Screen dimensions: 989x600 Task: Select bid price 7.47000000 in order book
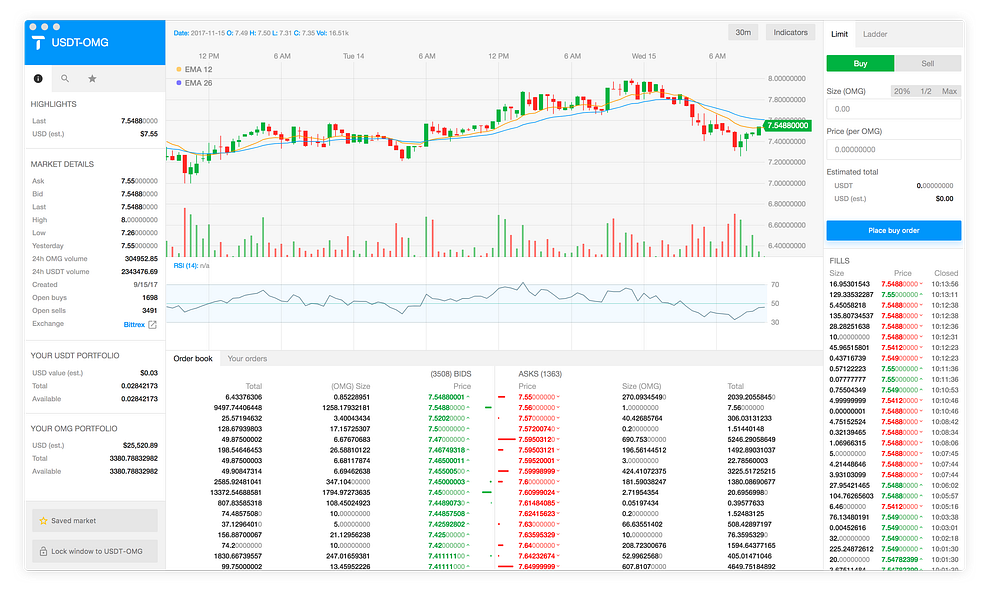pos(447,440)
